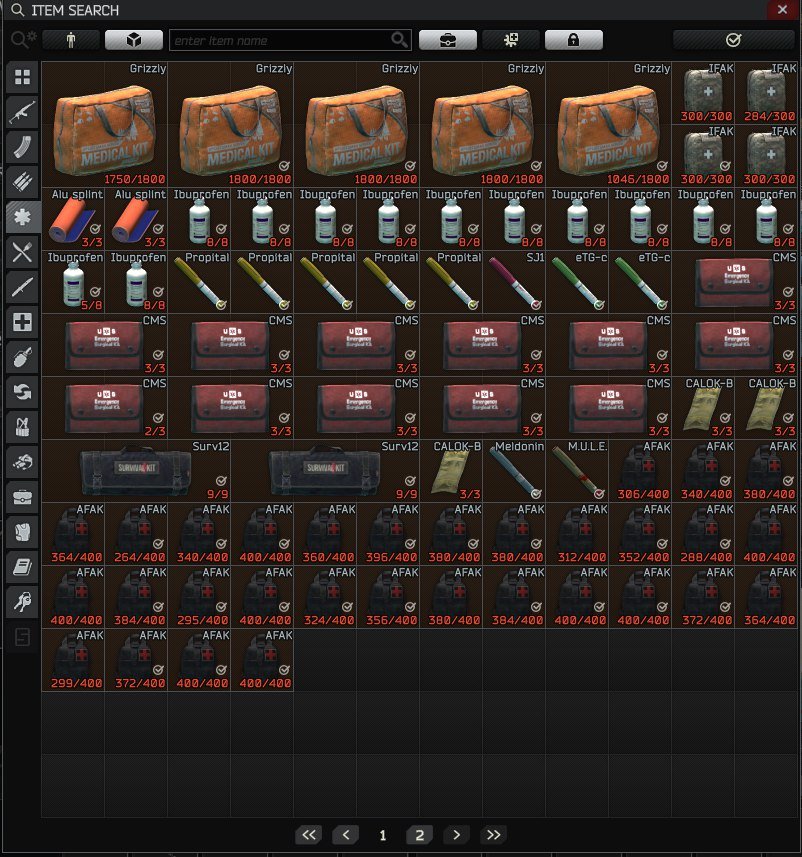Image resolution: width=802 pixels, height=857 pixels.
Task: Select the medical asterisk category icon
Action: click(x=22, y=217)
